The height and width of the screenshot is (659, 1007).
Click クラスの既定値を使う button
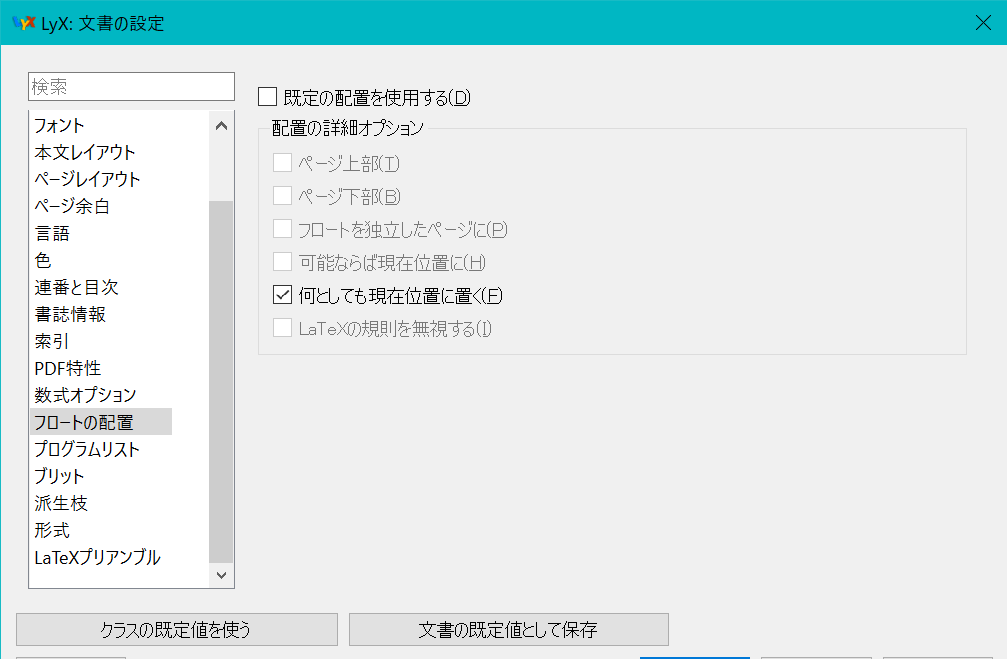coord(177,629)
